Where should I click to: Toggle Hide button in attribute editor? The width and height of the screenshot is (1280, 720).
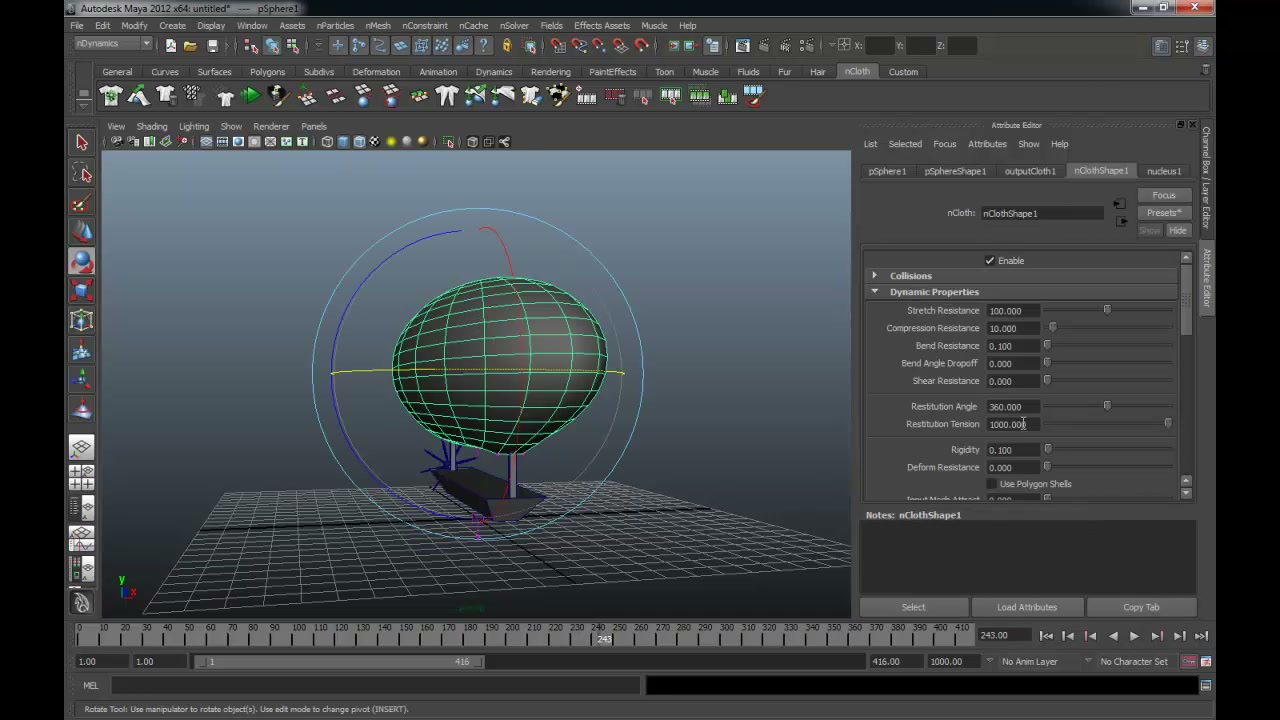(1178, 231)
